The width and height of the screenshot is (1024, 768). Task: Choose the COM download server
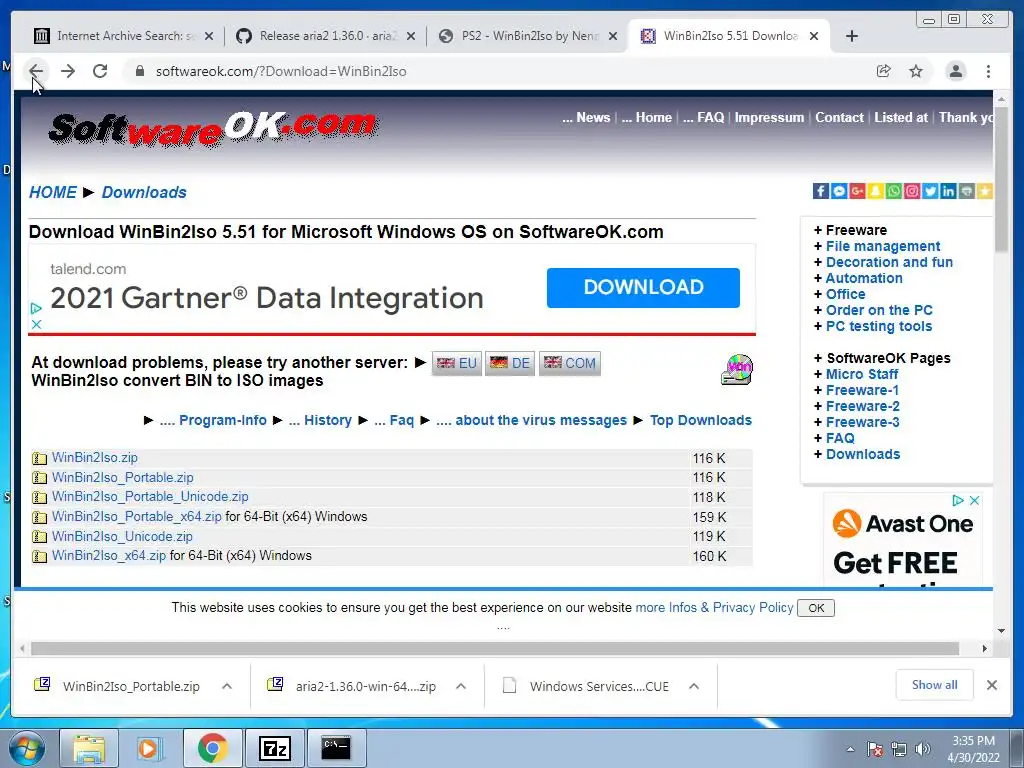pos(569,363)
